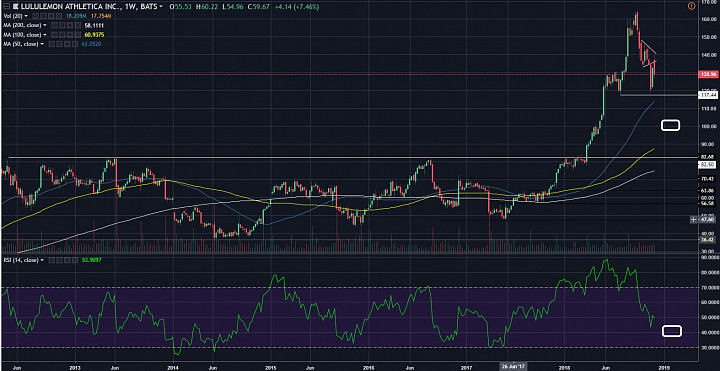Open the MA (50, close) dropdown arrow
Screen dimensions: 720x371
(42, 44)
